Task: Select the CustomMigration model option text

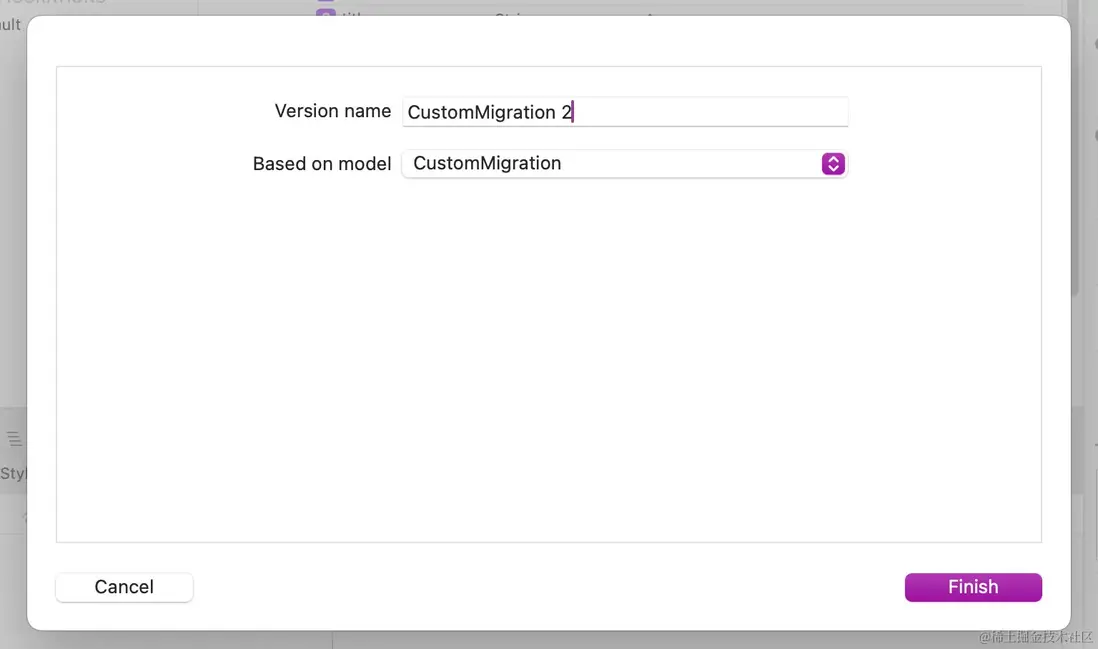Action: (487, 164)
